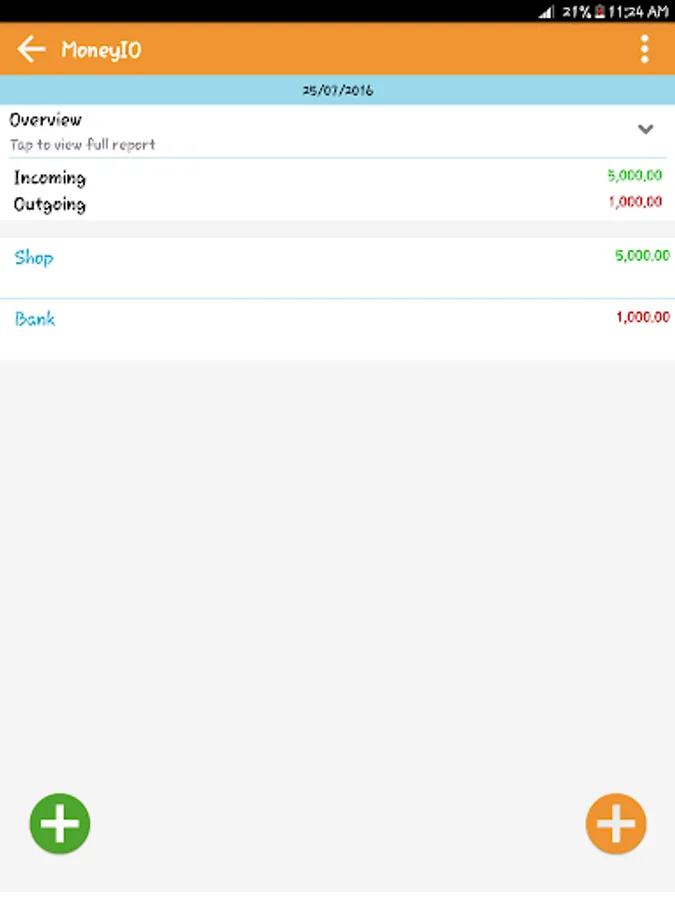This screenshot has height=900, width=675.
Task: Tap the signal strength icon
Action: coord(546,12)
